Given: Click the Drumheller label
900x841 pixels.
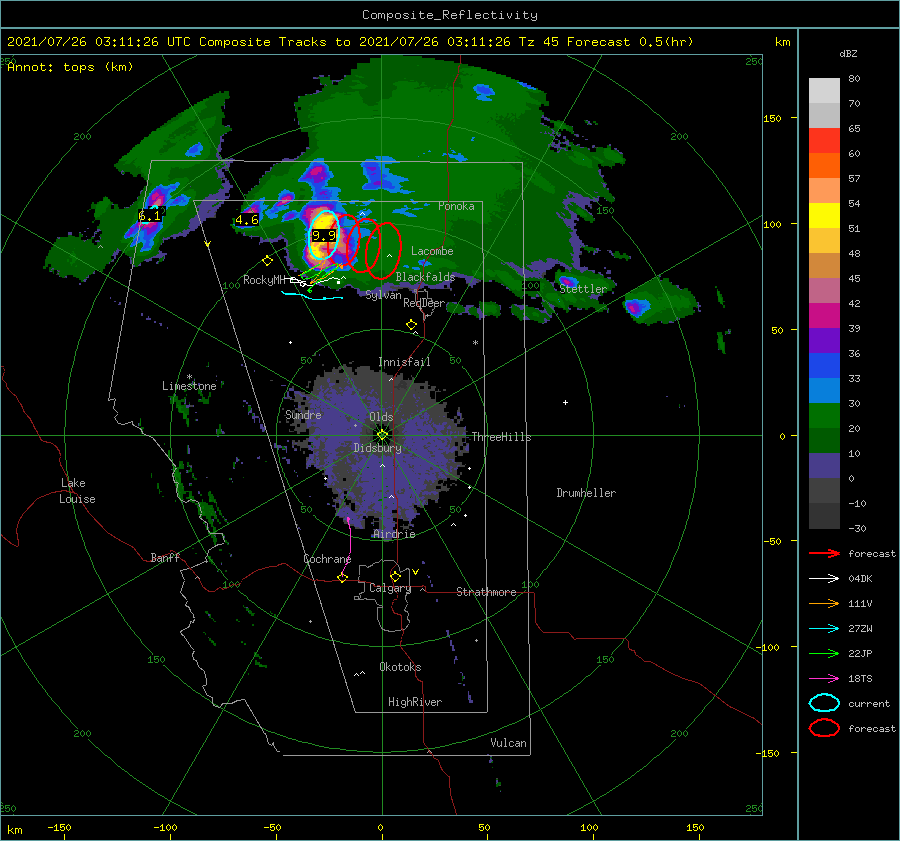Looking at the screenshot, I should click(586, 493).
